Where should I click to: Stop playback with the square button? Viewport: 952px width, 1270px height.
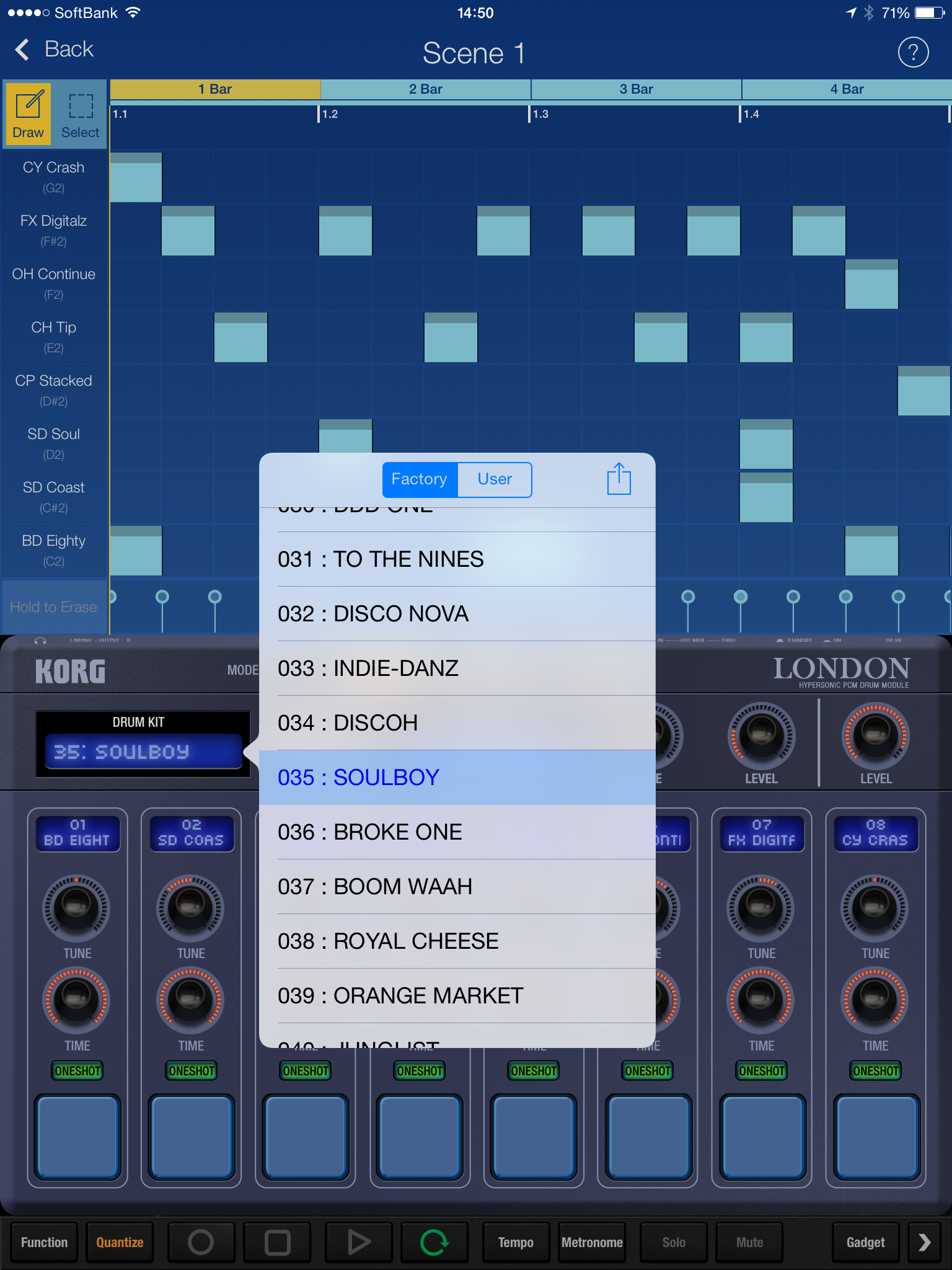[x=277, y=1242]
